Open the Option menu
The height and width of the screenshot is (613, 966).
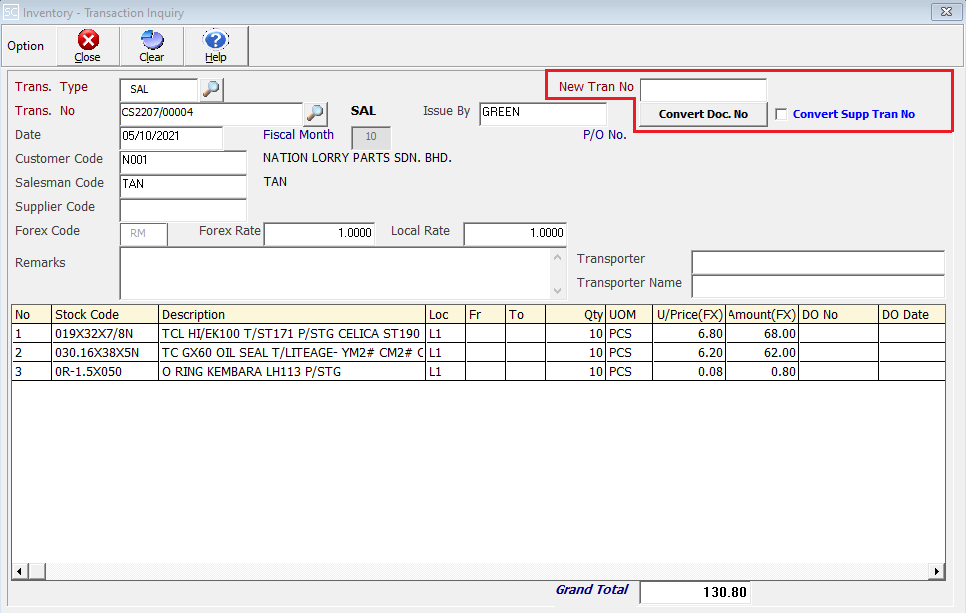pos(26,46)
